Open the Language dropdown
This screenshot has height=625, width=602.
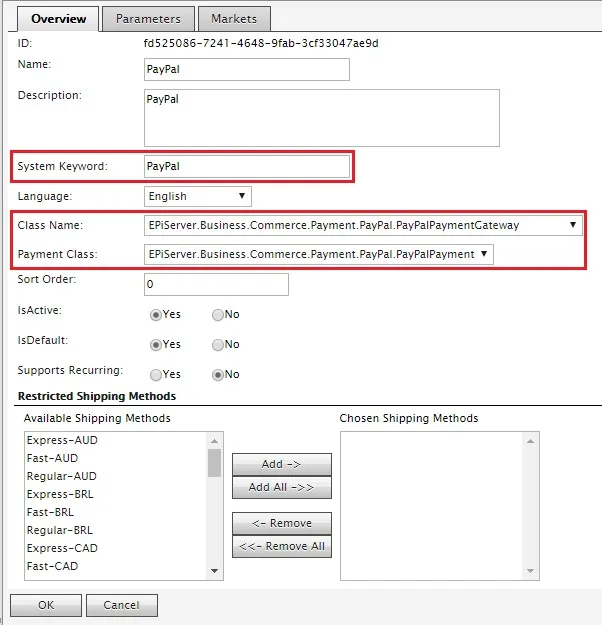198,196
